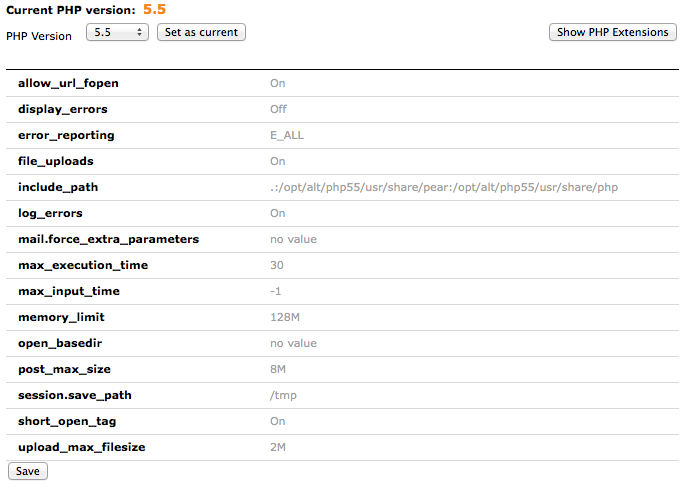Edit the allow_url_fopen On value
The width and height of the screenshot is (687, 488).
click(x=278, y=83)
